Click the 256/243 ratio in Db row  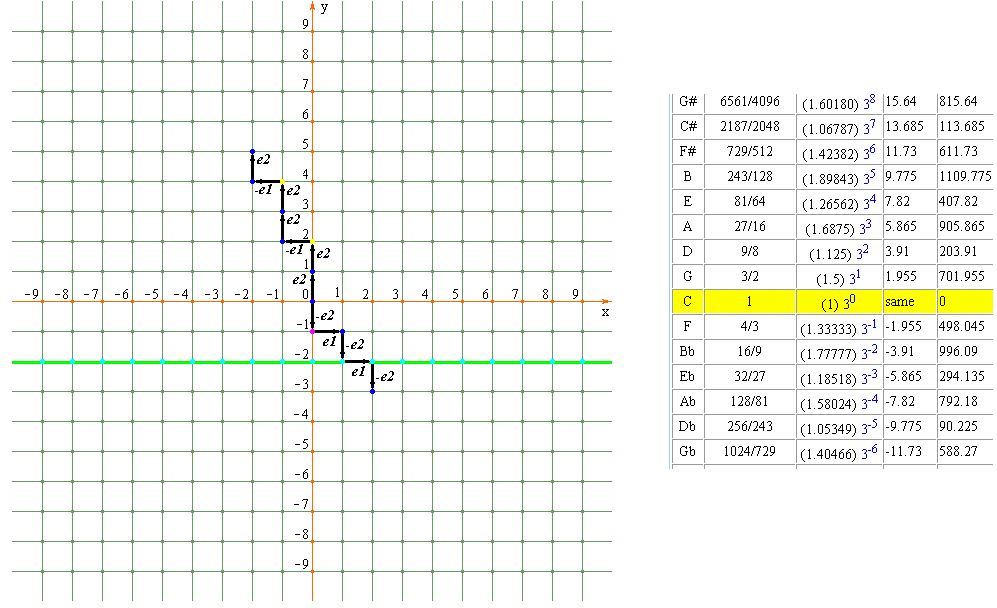point(751,426)
